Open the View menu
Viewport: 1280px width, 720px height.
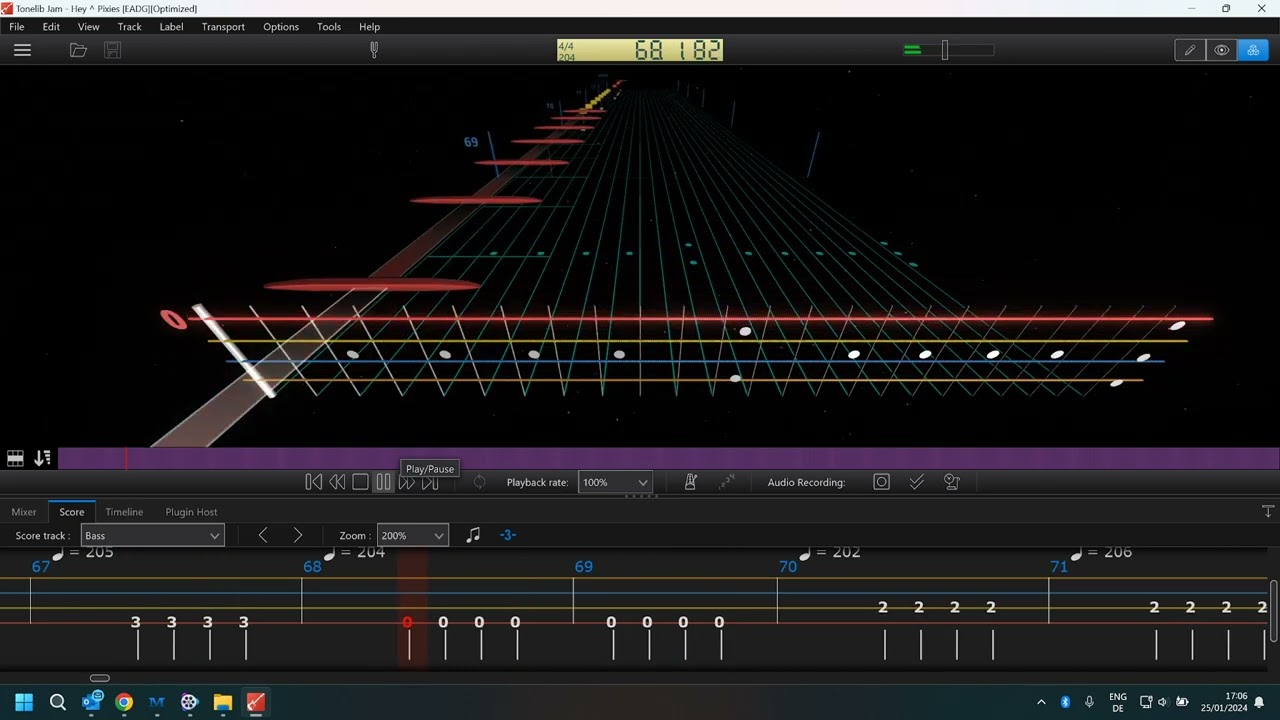[x=88, y=27]
